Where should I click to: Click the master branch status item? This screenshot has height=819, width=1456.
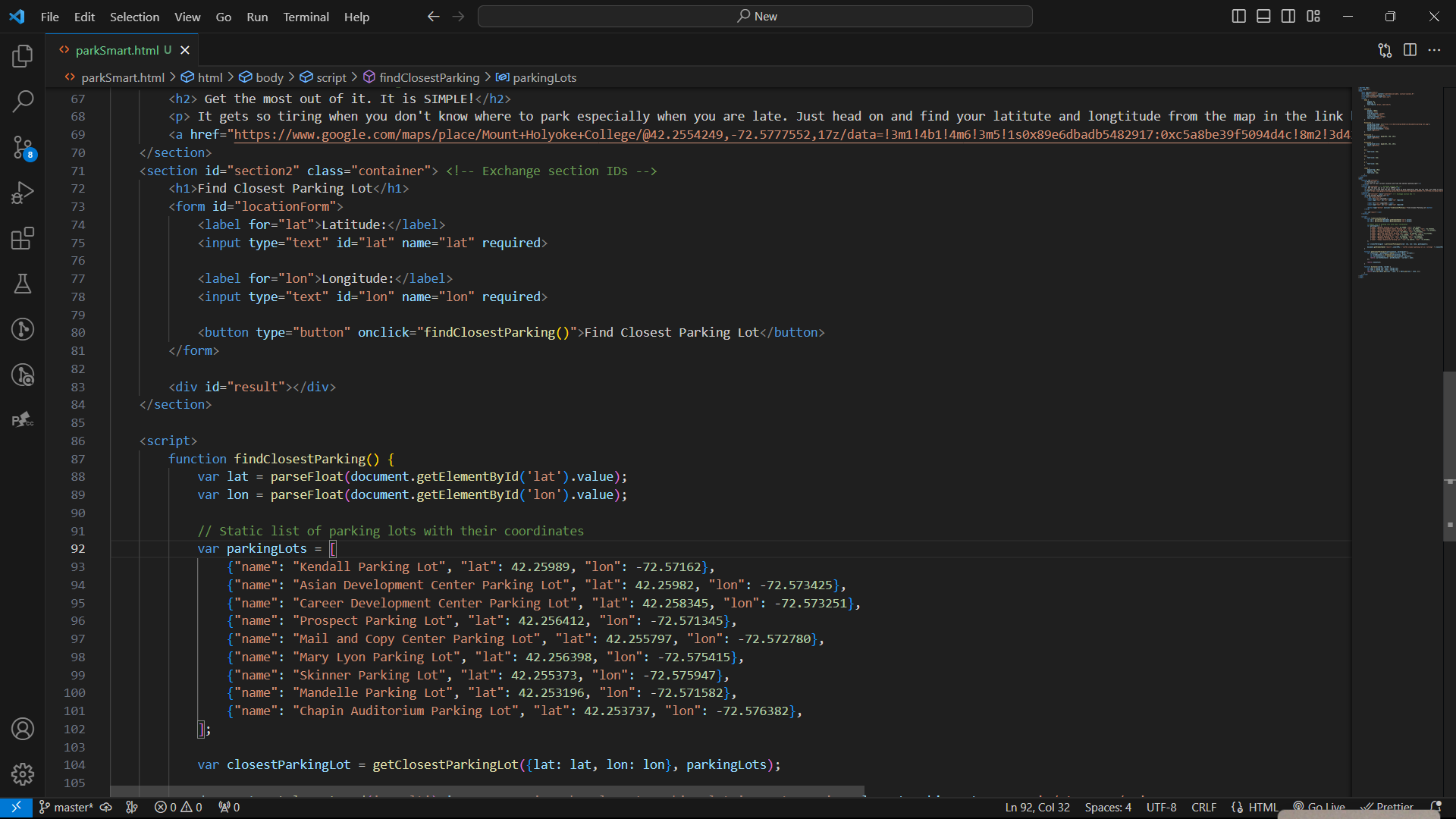[x=67, y=807]
